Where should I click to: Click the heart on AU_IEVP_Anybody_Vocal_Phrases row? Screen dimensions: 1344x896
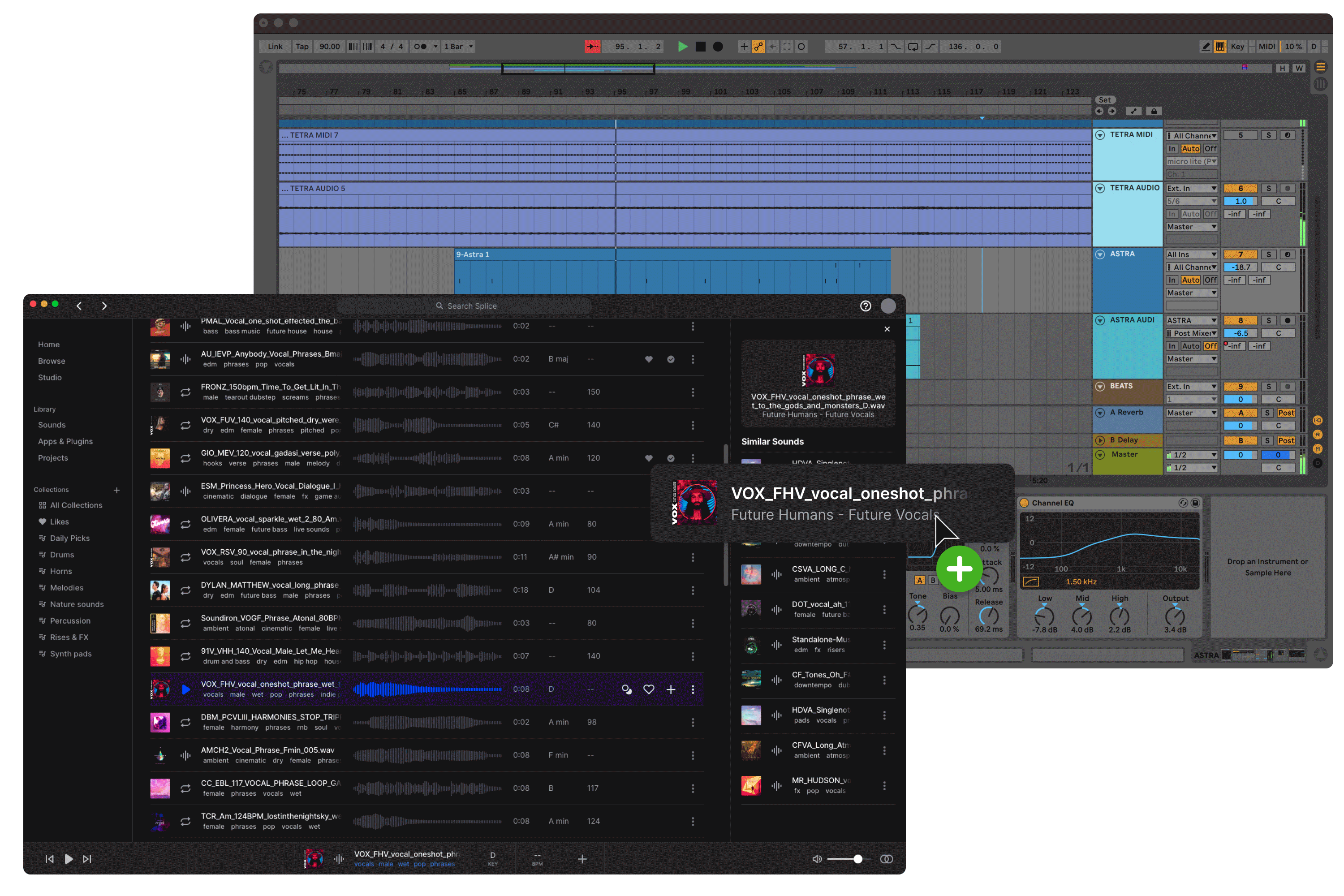(x=649, y=359)
